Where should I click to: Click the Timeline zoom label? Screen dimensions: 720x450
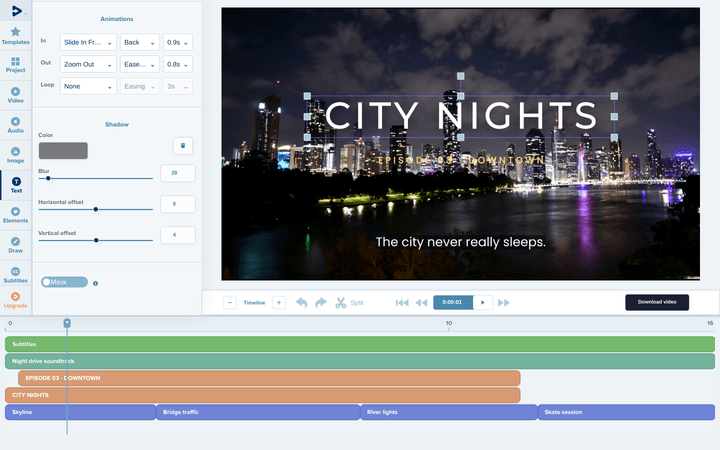coord(254,303)
